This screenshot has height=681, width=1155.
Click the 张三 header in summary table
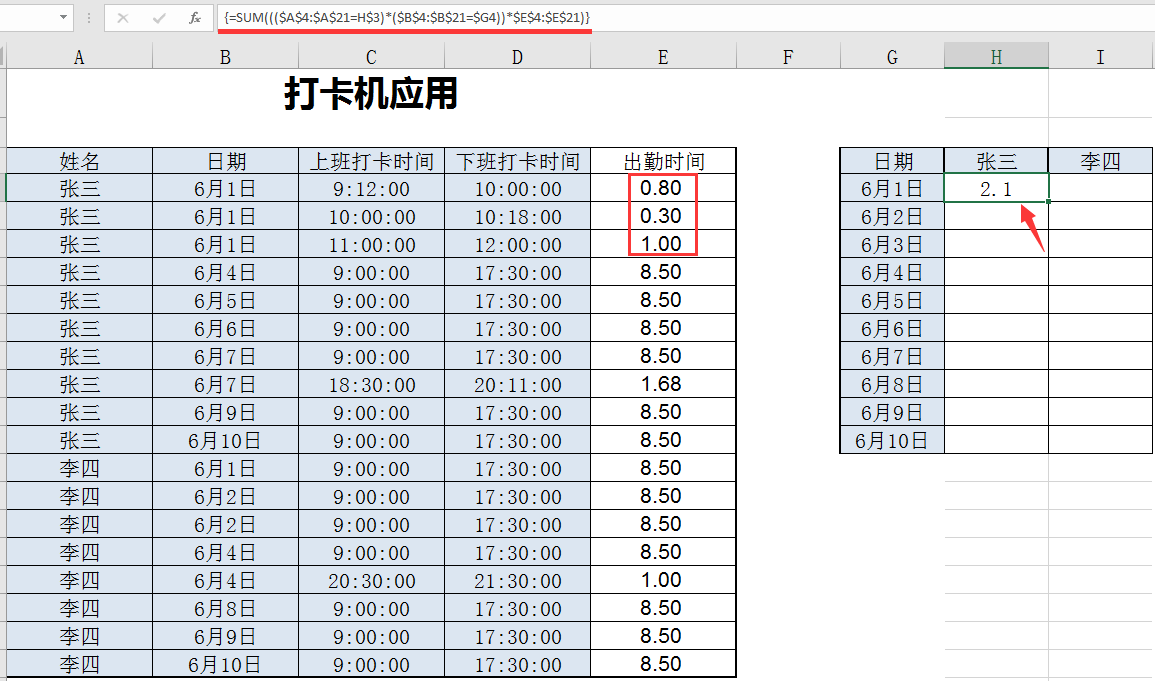click(x=996, y=160)
